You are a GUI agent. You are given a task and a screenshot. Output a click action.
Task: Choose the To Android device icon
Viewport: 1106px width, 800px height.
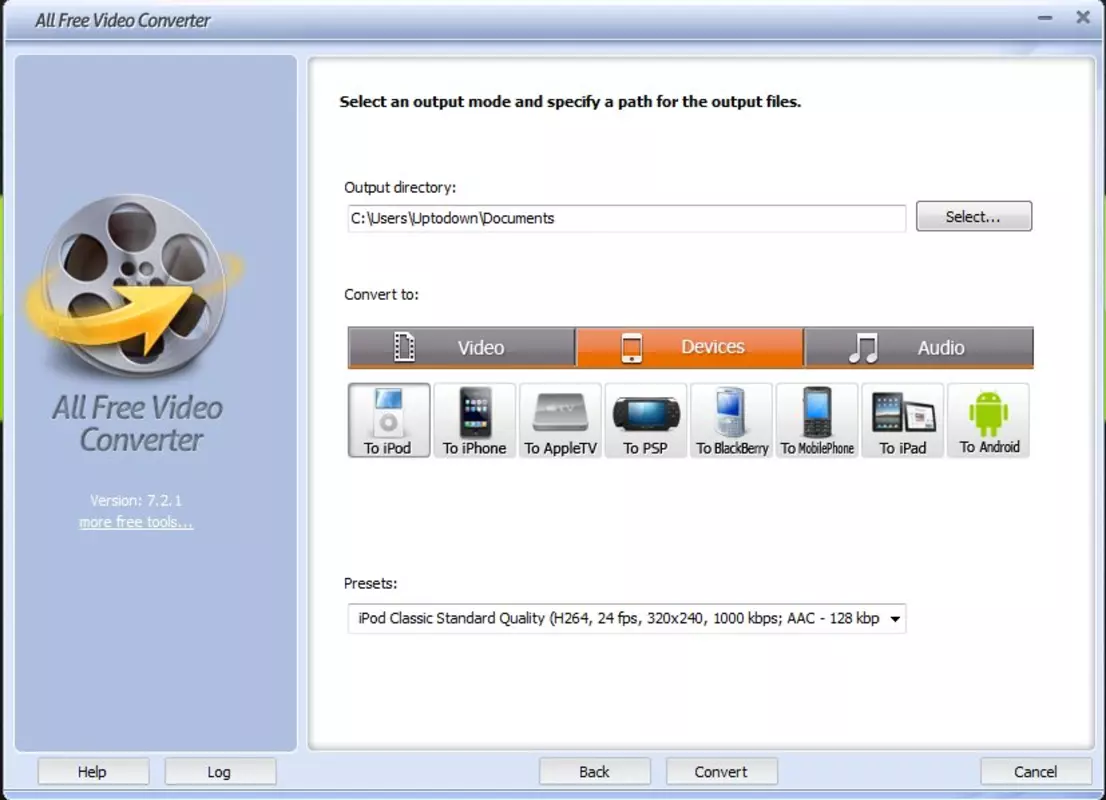tap(989, 420)
